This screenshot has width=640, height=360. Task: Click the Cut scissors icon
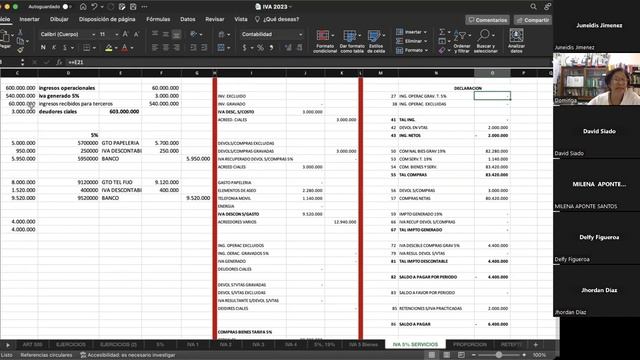[20, 32]
